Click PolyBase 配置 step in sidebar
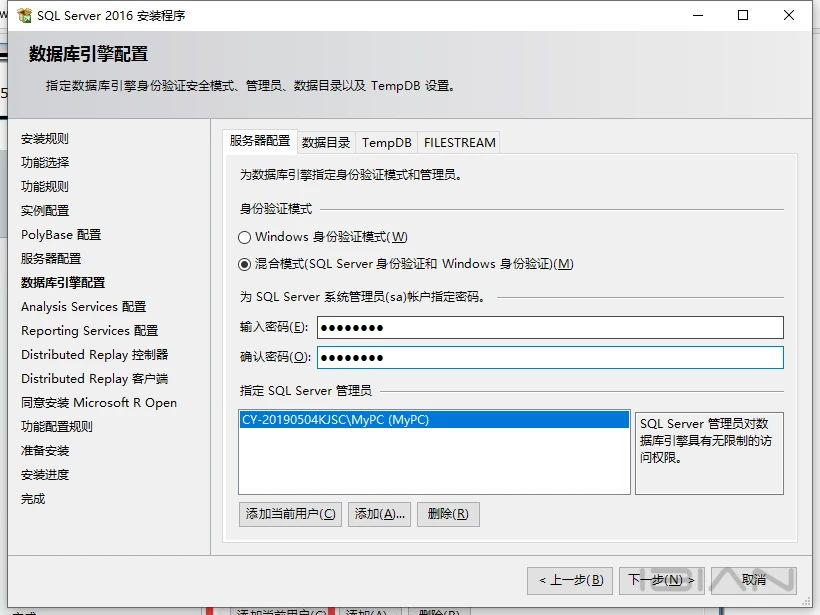The width and height of the screenshot is (820, 615). click(x=61, y=235)
